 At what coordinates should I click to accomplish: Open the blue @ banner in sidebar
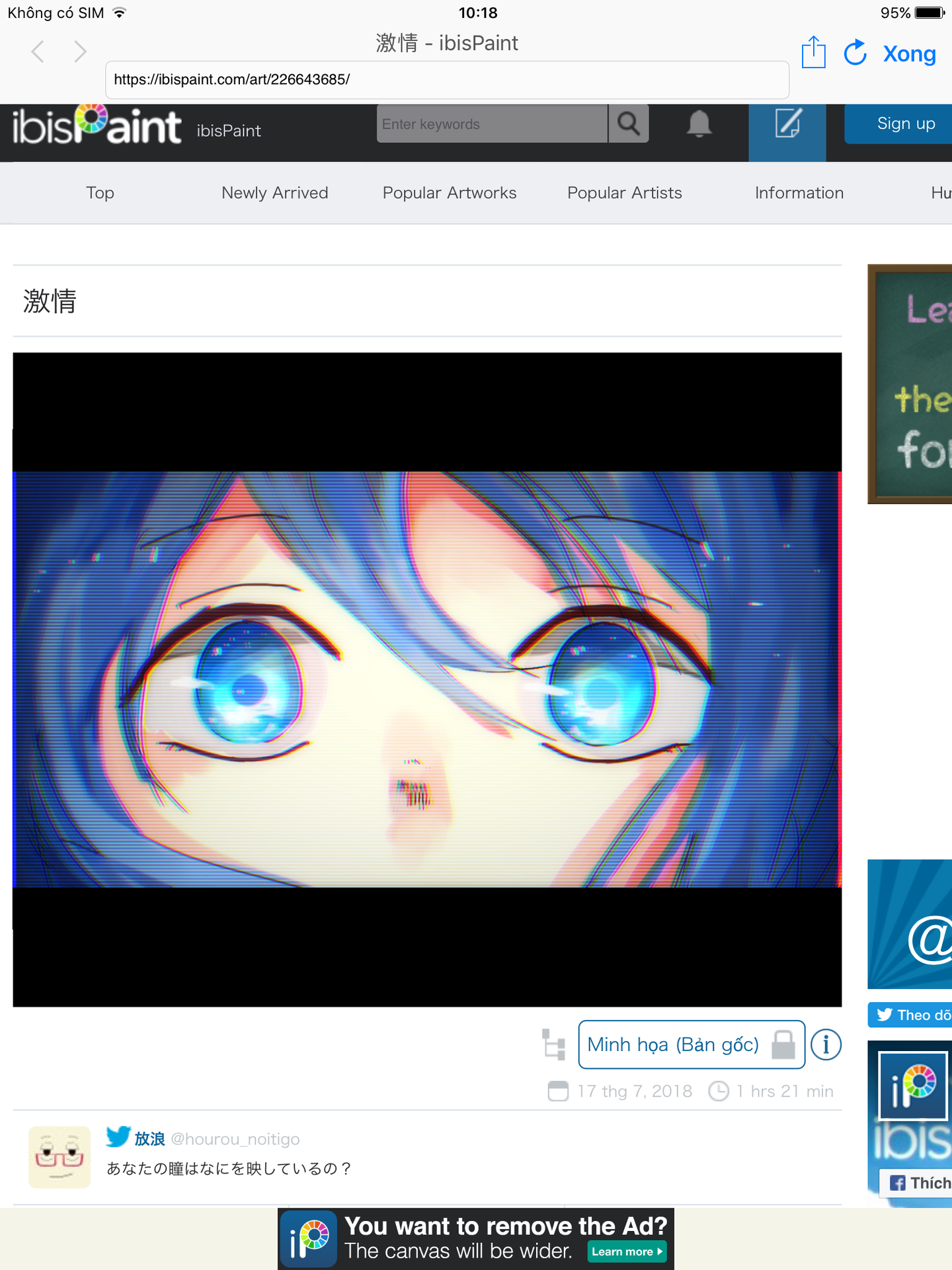tap(910, 924)
